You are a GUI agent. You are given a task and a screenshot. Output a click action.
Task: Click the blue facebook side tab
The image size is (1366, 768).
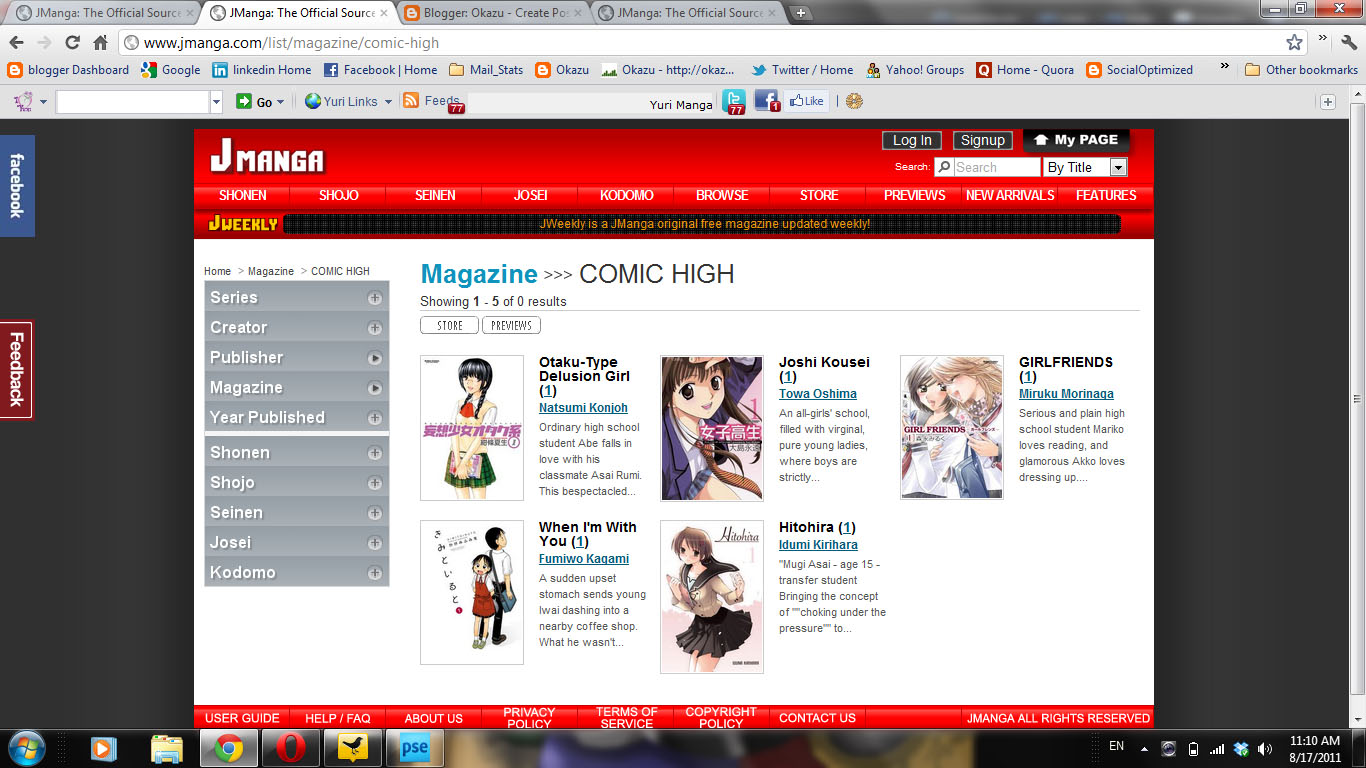tap(16, 186)
